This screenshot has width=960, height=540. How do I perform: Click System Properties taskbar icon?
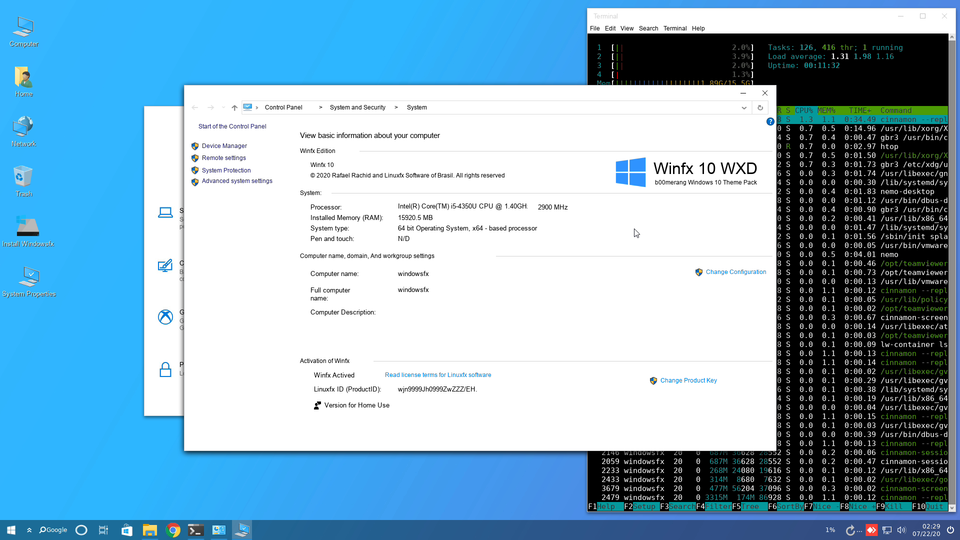242,530
